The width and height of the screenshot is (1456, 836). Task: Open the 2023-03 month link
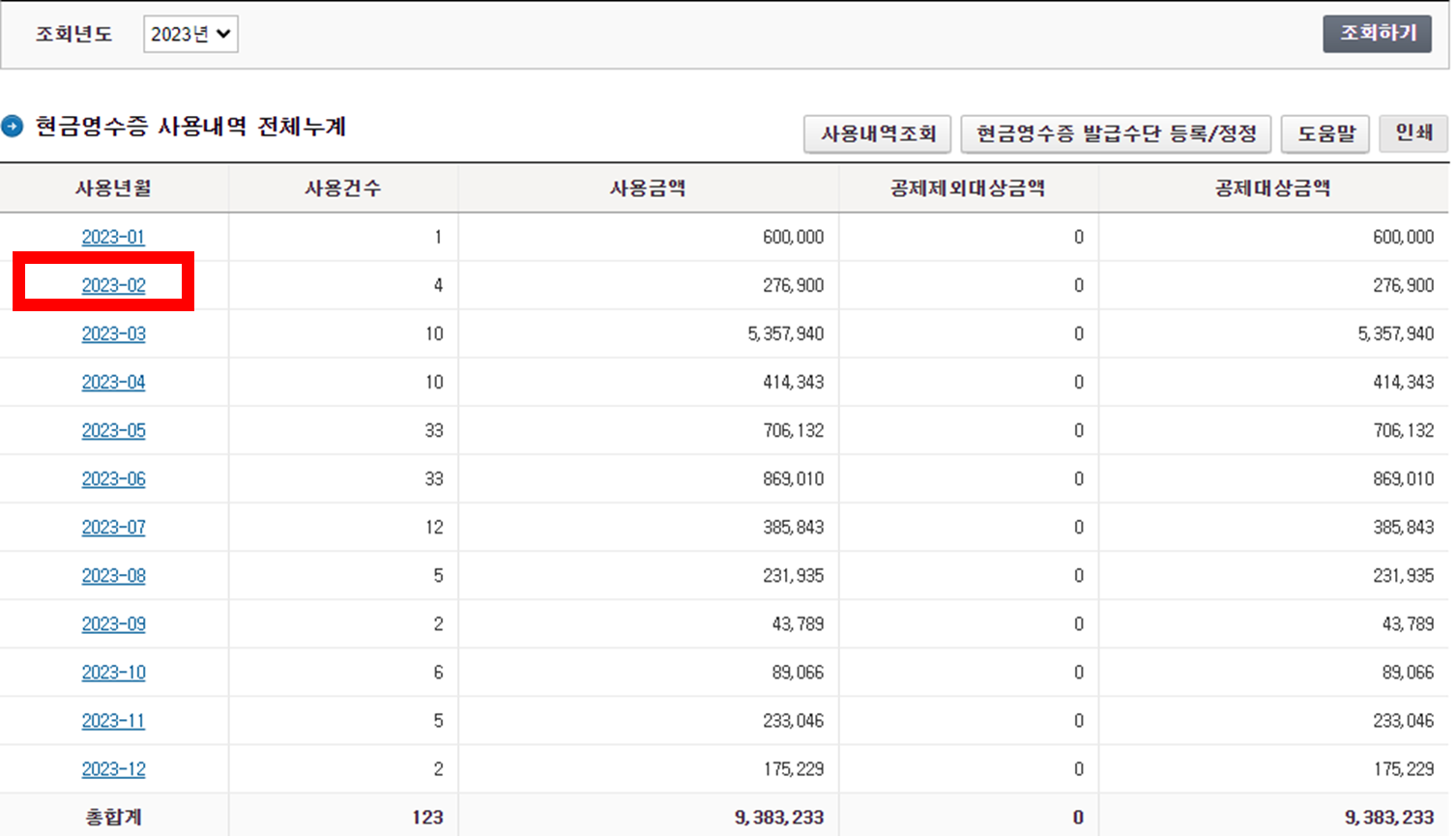coord(113,333)
